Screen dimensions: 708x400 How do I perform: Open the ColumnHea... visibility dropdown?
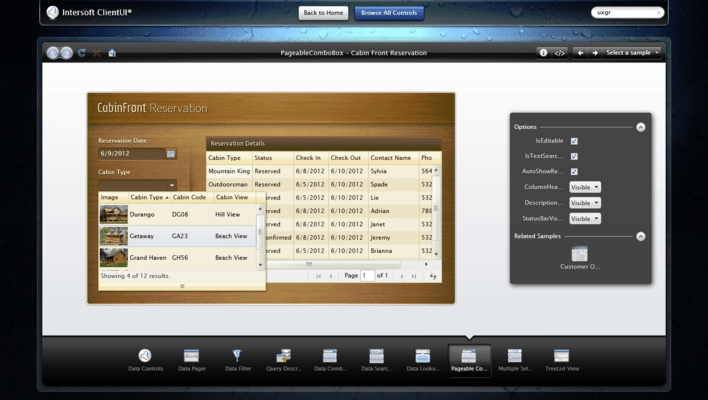point(585,187)
